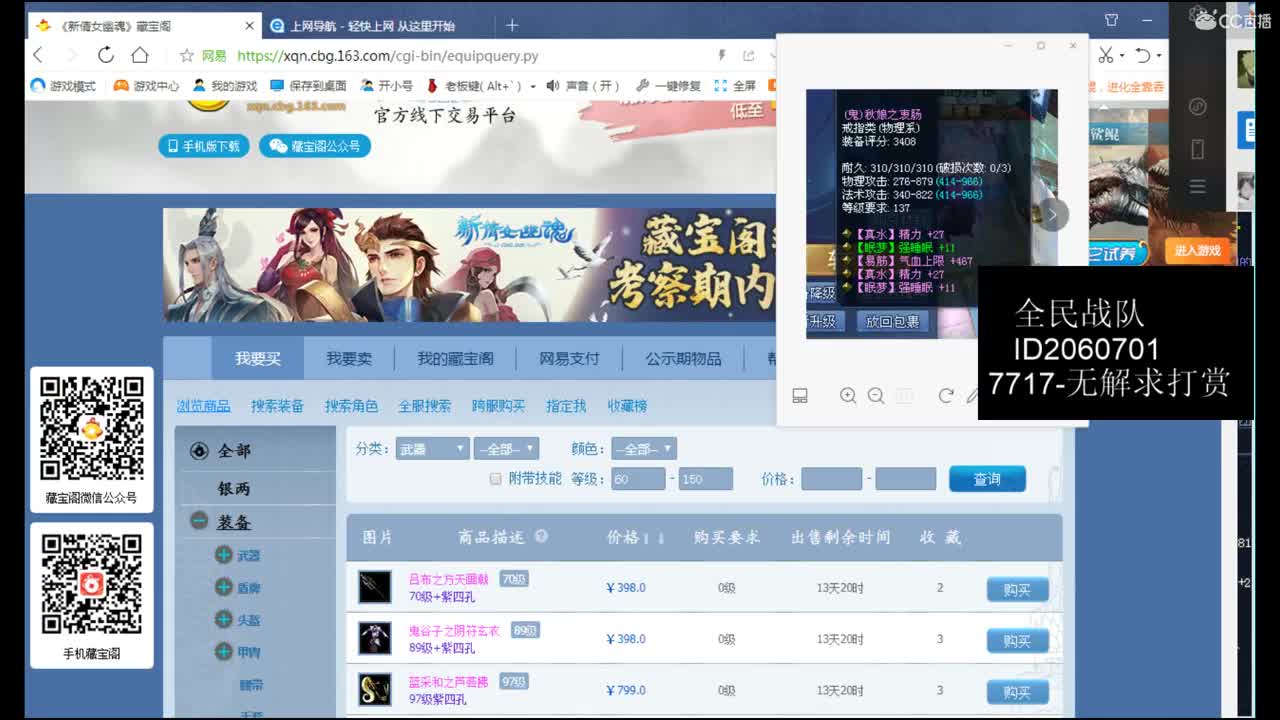Open the 公示期物品 navigation tab
Screen dimensions: 1280x720
683,358
